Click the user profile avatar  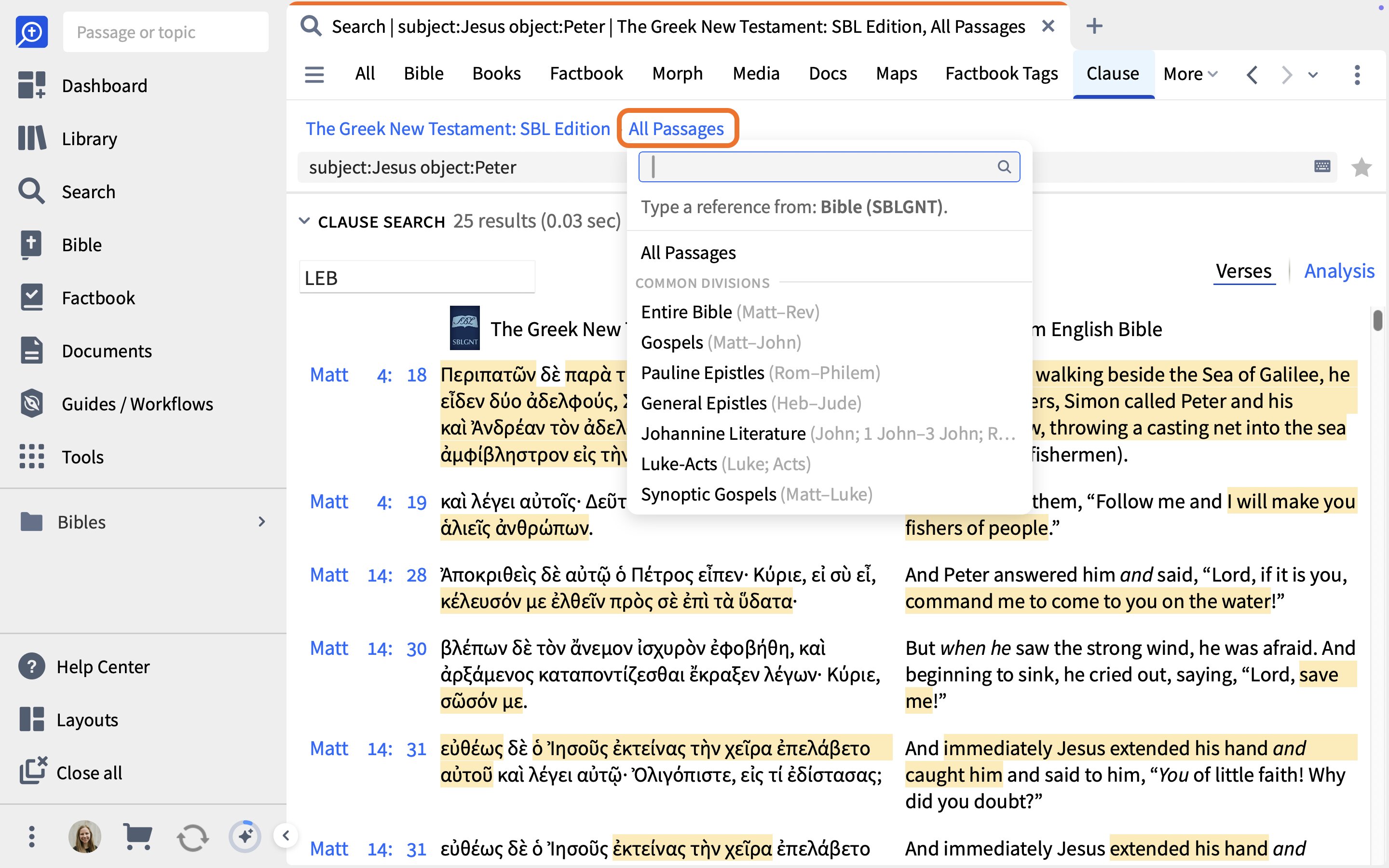85,837
